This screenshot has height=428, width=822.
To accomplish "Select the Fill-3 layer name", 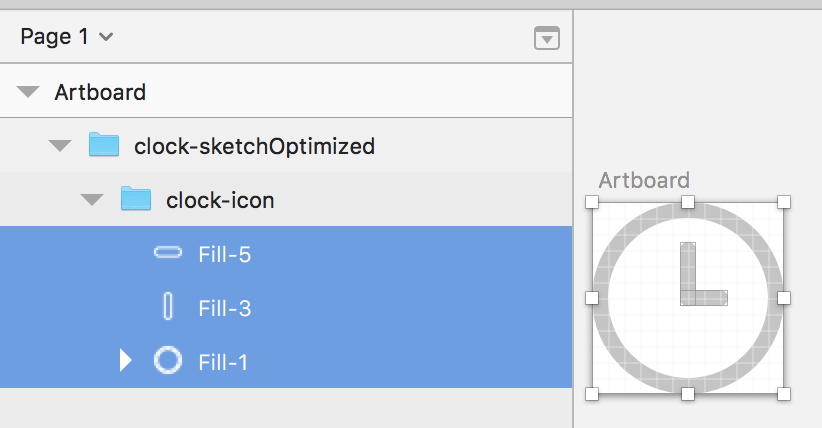I will (x=224, y=308).
